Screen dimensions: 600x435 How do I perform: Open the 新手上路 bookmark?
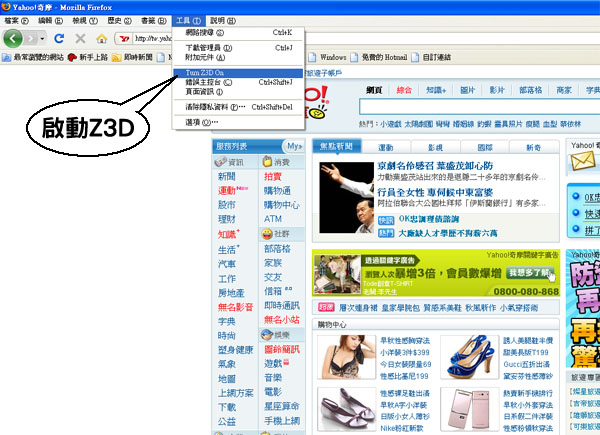click(x=88, y=57)
